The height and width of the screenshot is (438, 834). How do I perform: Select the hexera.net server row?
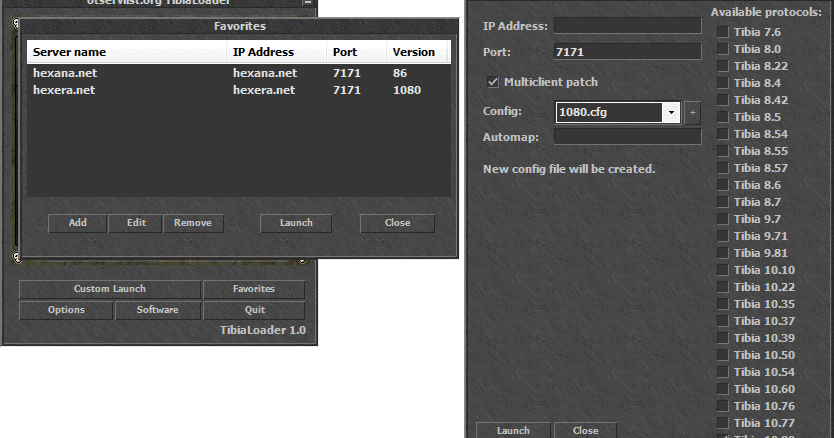239,90
